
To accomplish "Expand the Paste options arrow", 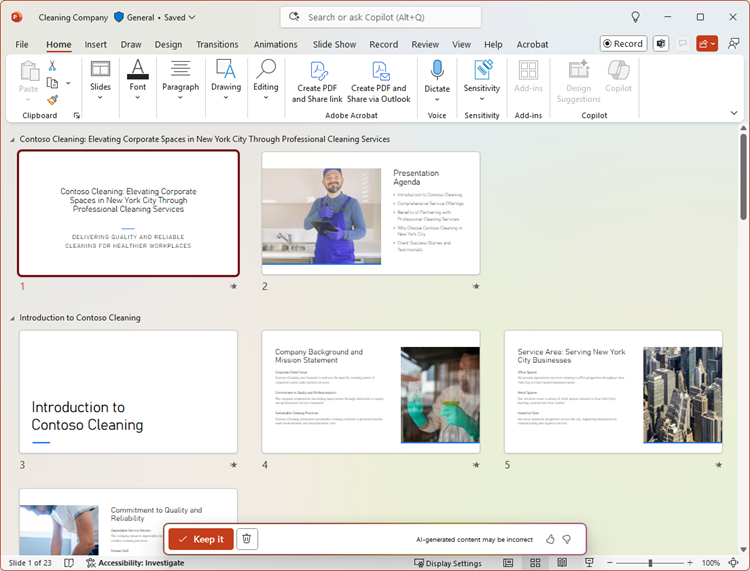I will [x=28, y=99].
